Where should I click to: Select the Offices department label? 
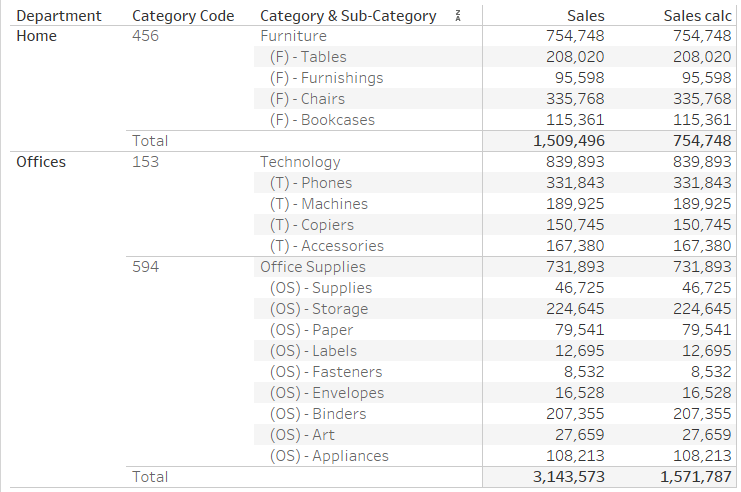pos(41,162)
